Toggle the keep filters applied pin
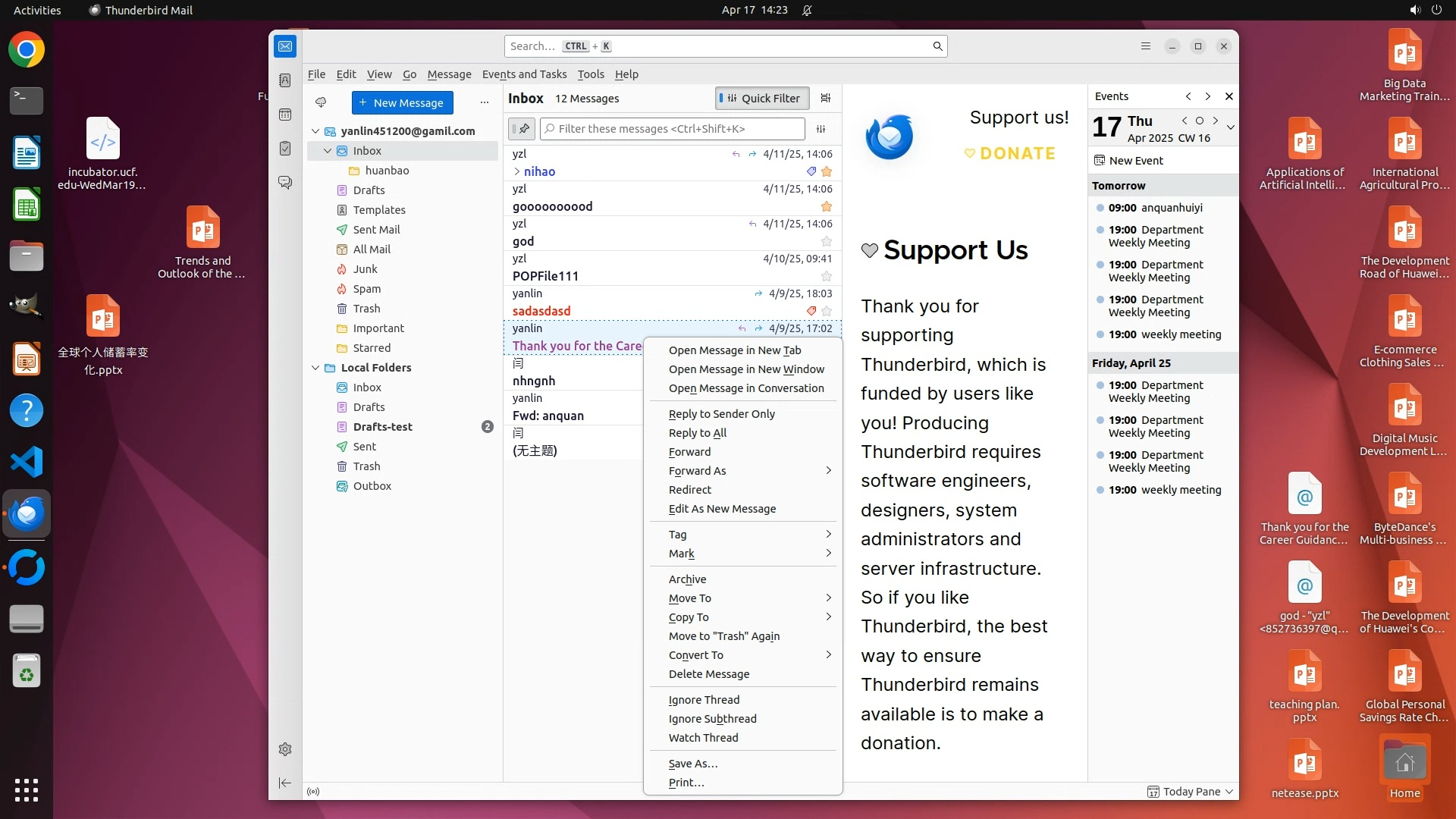The image size is (1456, 819). (522, 129)
